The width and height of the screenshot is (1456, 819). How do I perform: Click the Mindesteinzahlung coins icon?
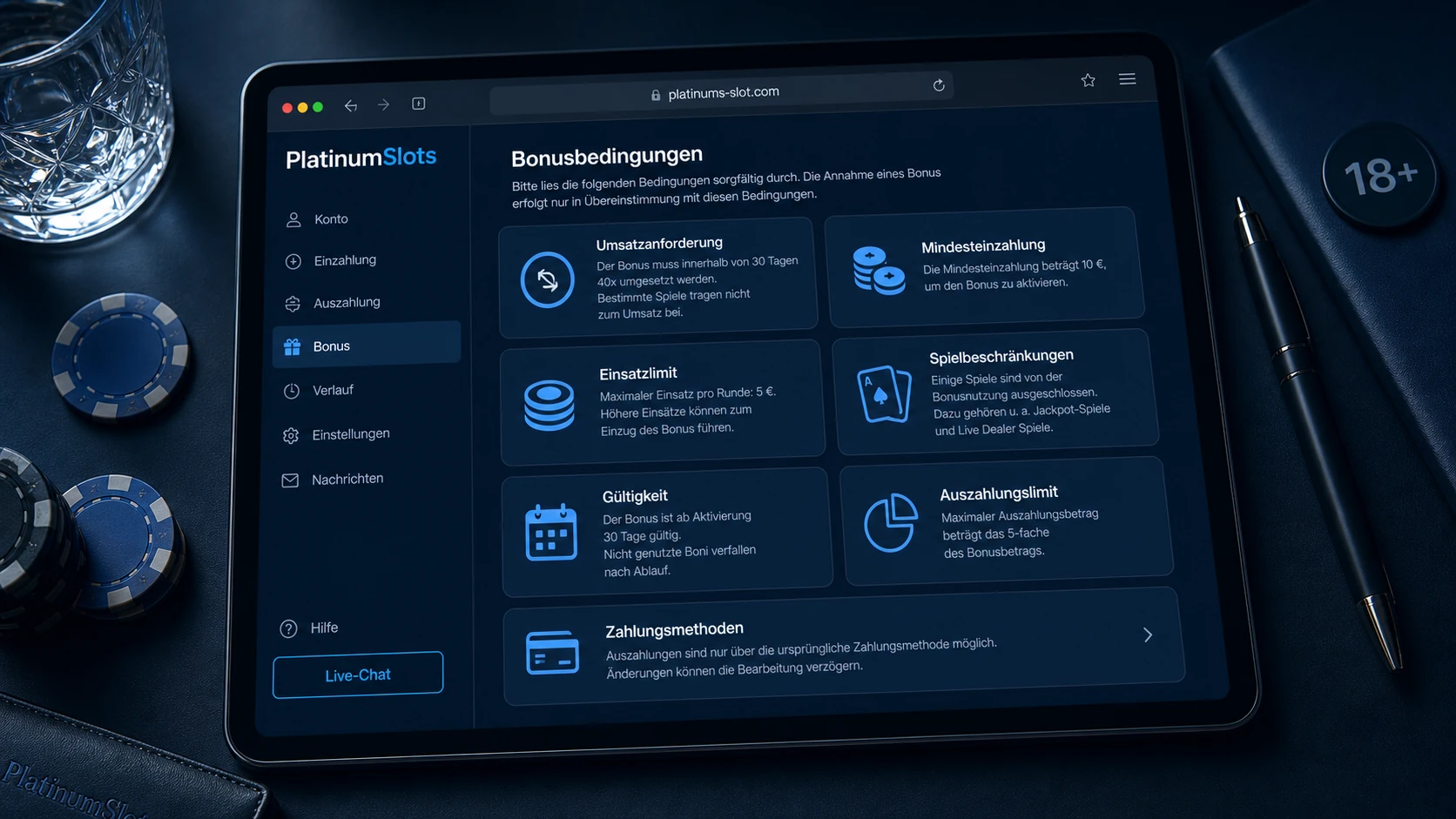coord(879,270)
